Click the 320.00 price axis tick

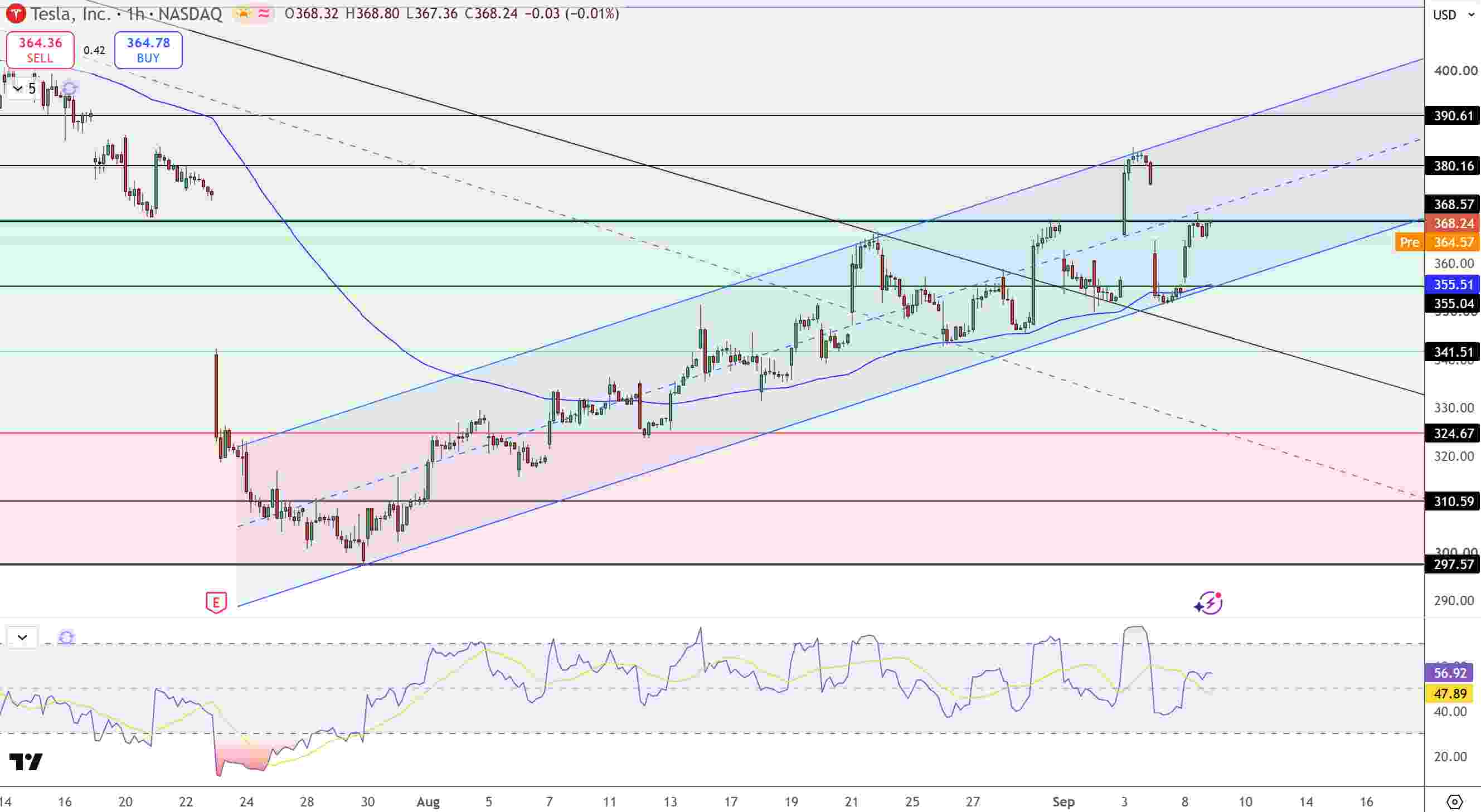[x=1454, y=456]
